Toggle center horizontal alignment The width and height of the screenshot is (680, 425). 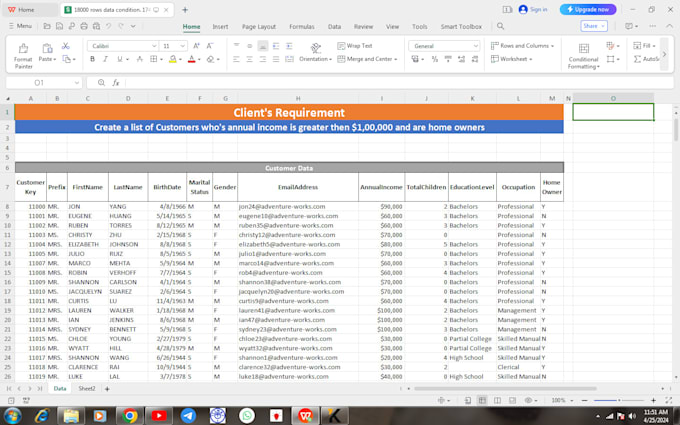click(249, 59)
